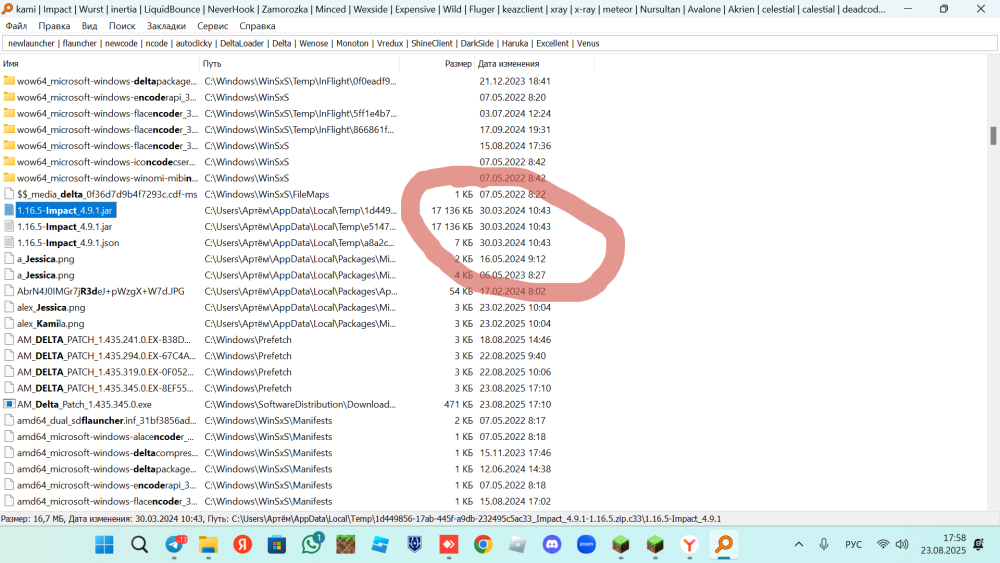
Task: Select amd64_microsoft-windows-deltacompres manifest row
Action: click(x=107, y=453)
